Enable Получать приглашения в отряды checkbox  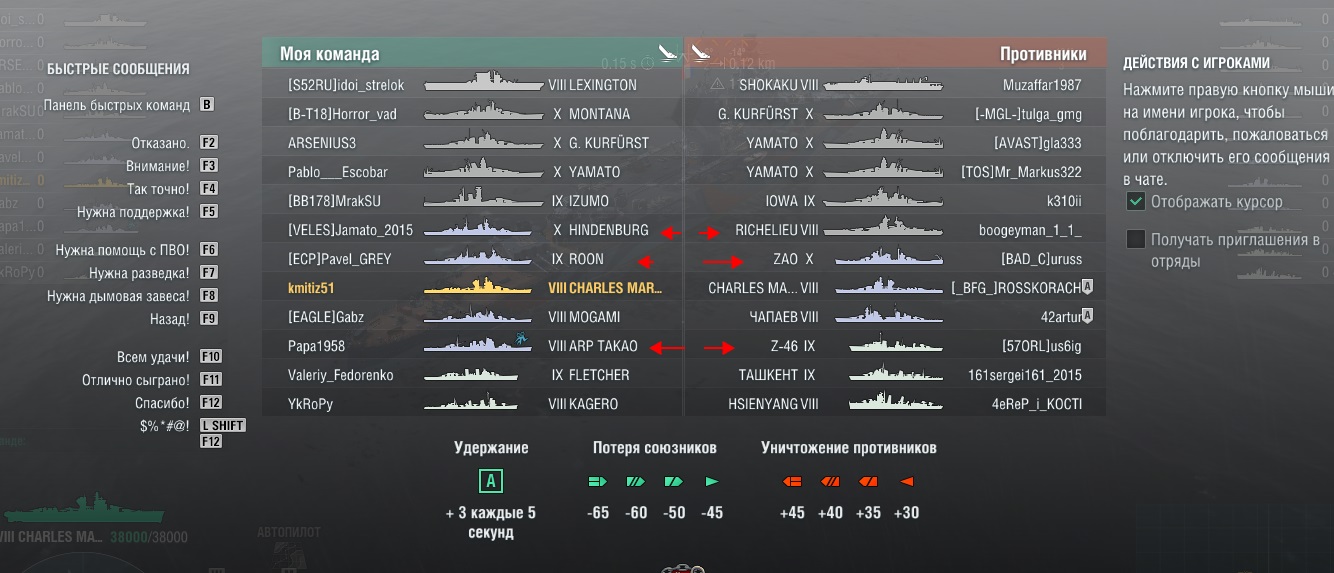click(1135, 239)
